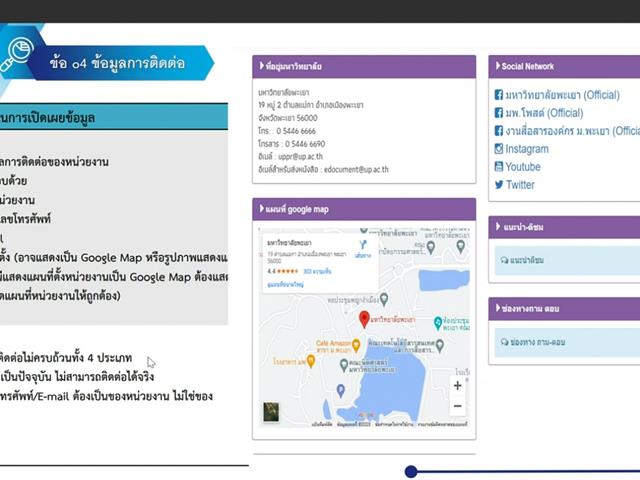This screenshot has height=480, width=640.
Task: Expand แนะนำ-ติชม header arrow
Action: [498, 226]
